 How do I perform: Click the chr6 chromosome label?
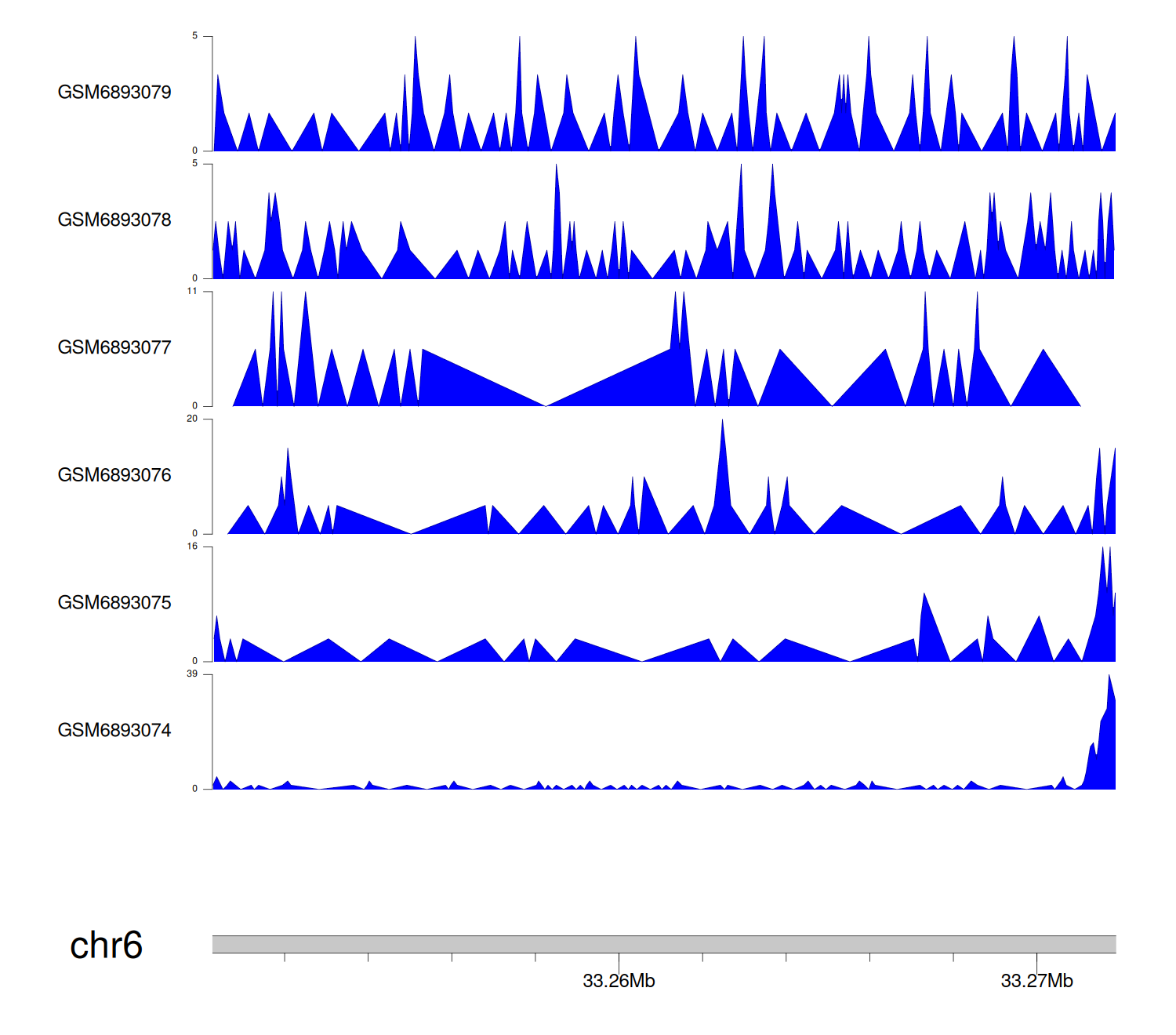pyautogui.click(x=106, y=946)
